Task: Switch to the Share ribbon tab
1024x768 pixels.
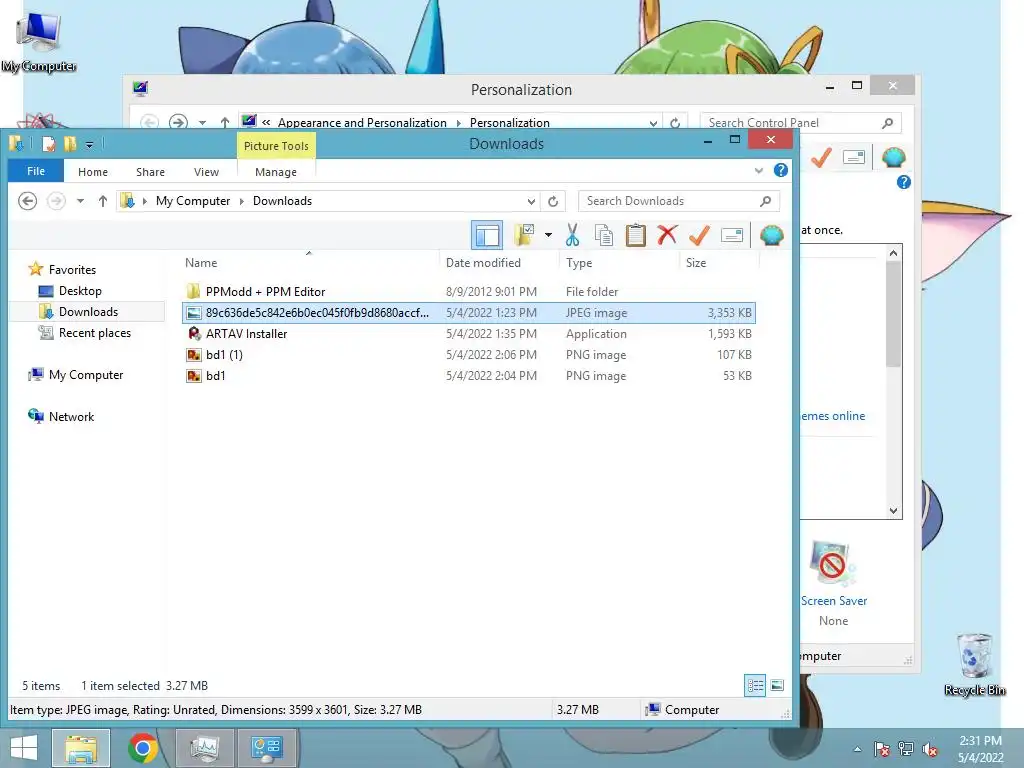Action: pyautogui.click(x=150, y=172)
